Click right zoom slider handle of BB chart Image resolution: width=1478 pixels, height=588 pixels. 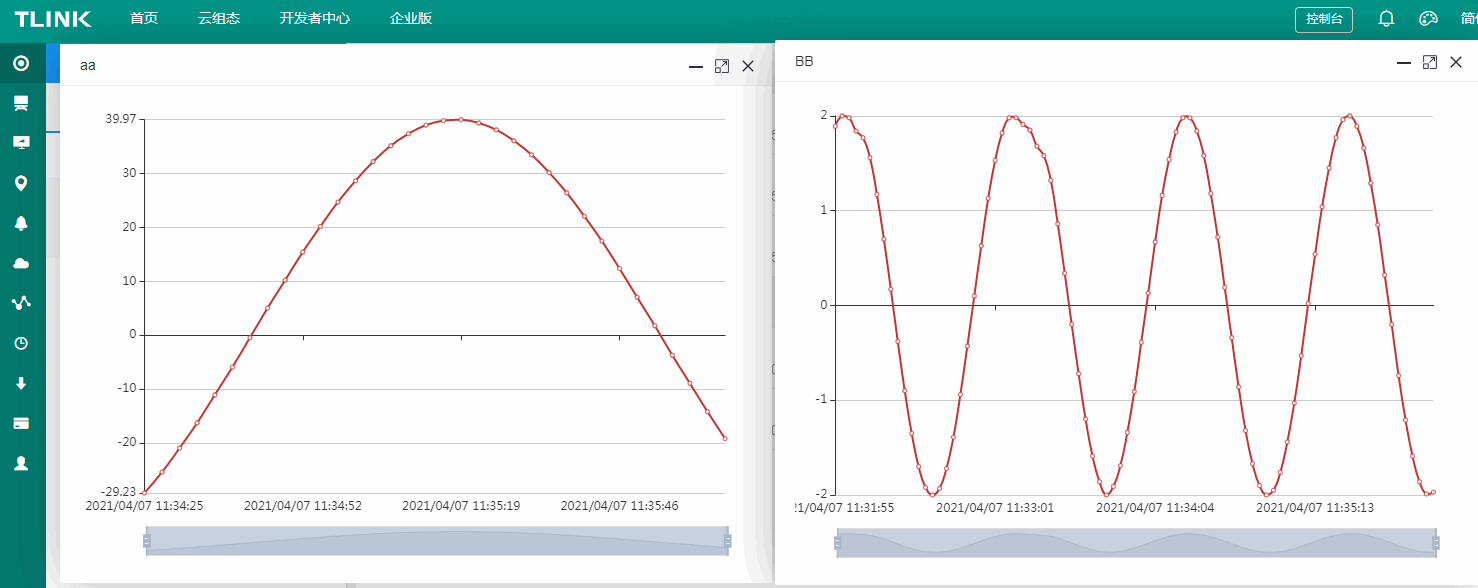pyautogui.click(x=1436, y=543)
